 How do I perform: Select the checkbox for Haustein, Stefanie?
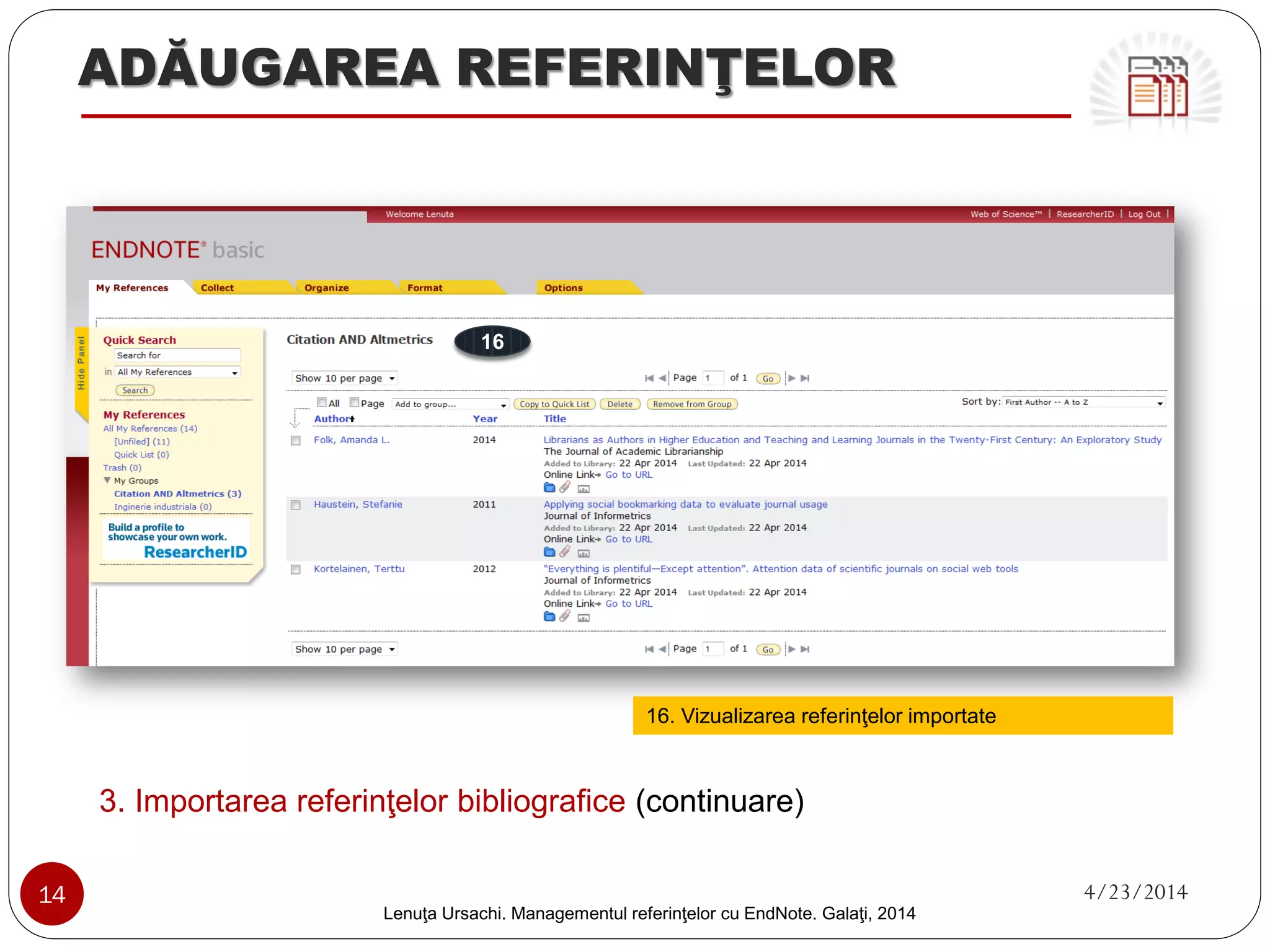[x=296, y=505]
